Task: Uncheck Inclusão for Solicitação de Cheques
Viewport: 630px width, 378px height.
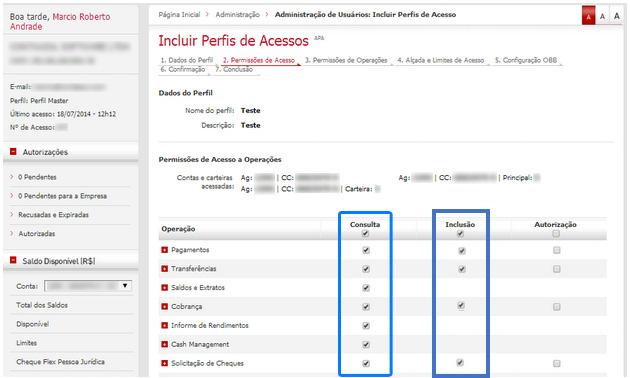Action: click(x=460, y=363)
